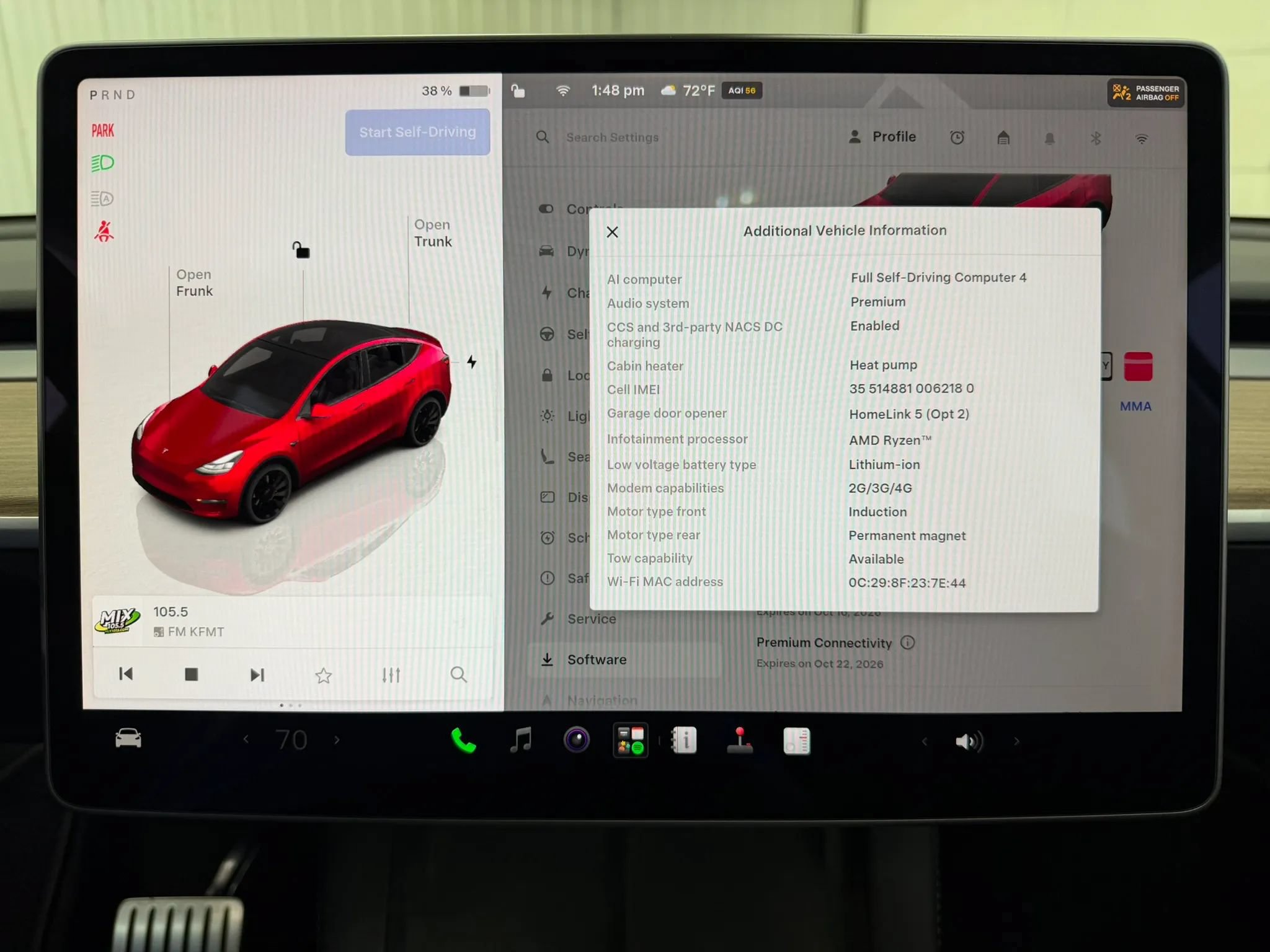
Task: Tap the seatbelt warning indicator
Action: pyautogui.click(x=104, y=231)
